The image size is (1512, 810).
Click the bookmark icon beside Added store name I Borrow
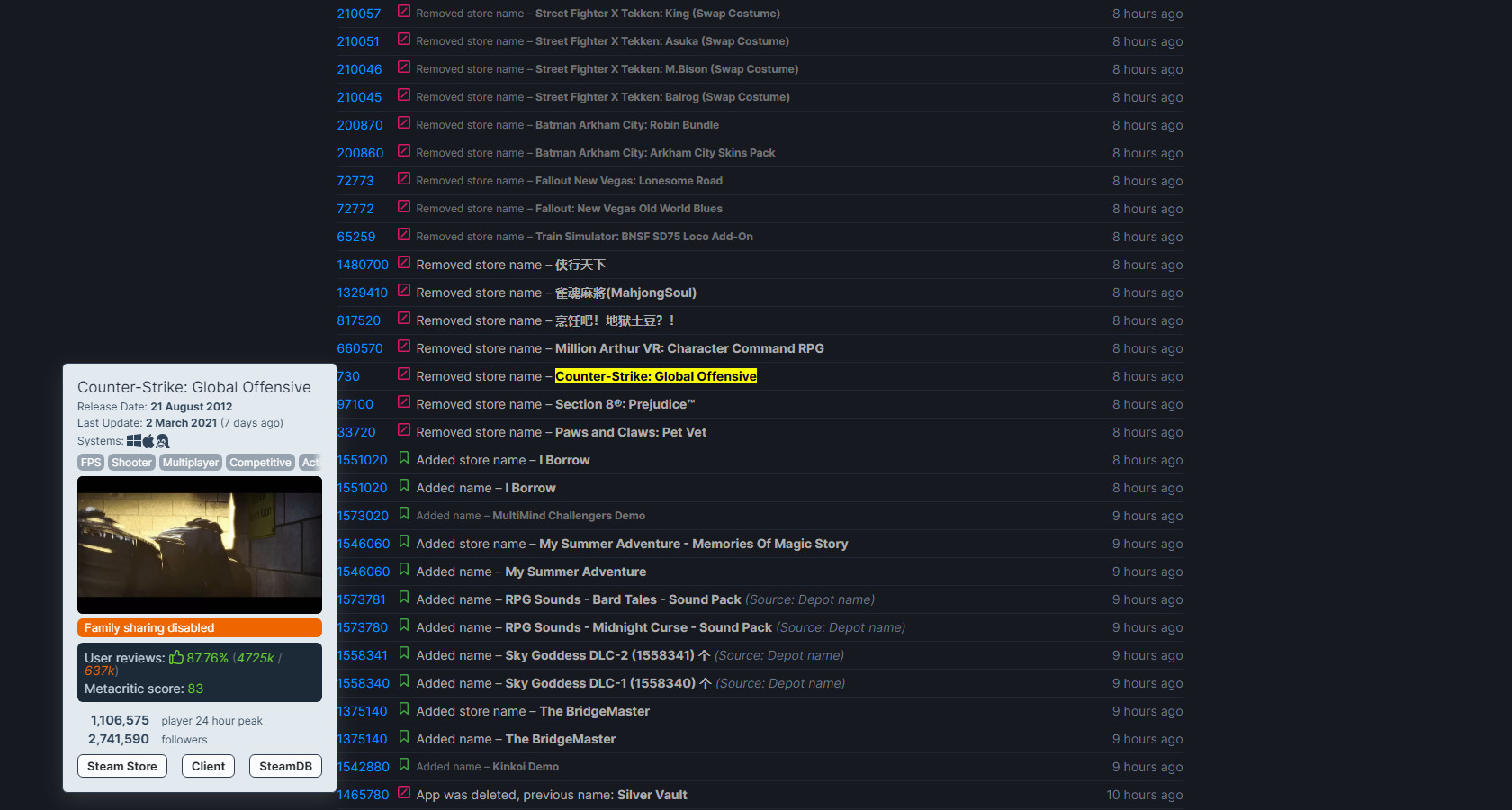404,458
